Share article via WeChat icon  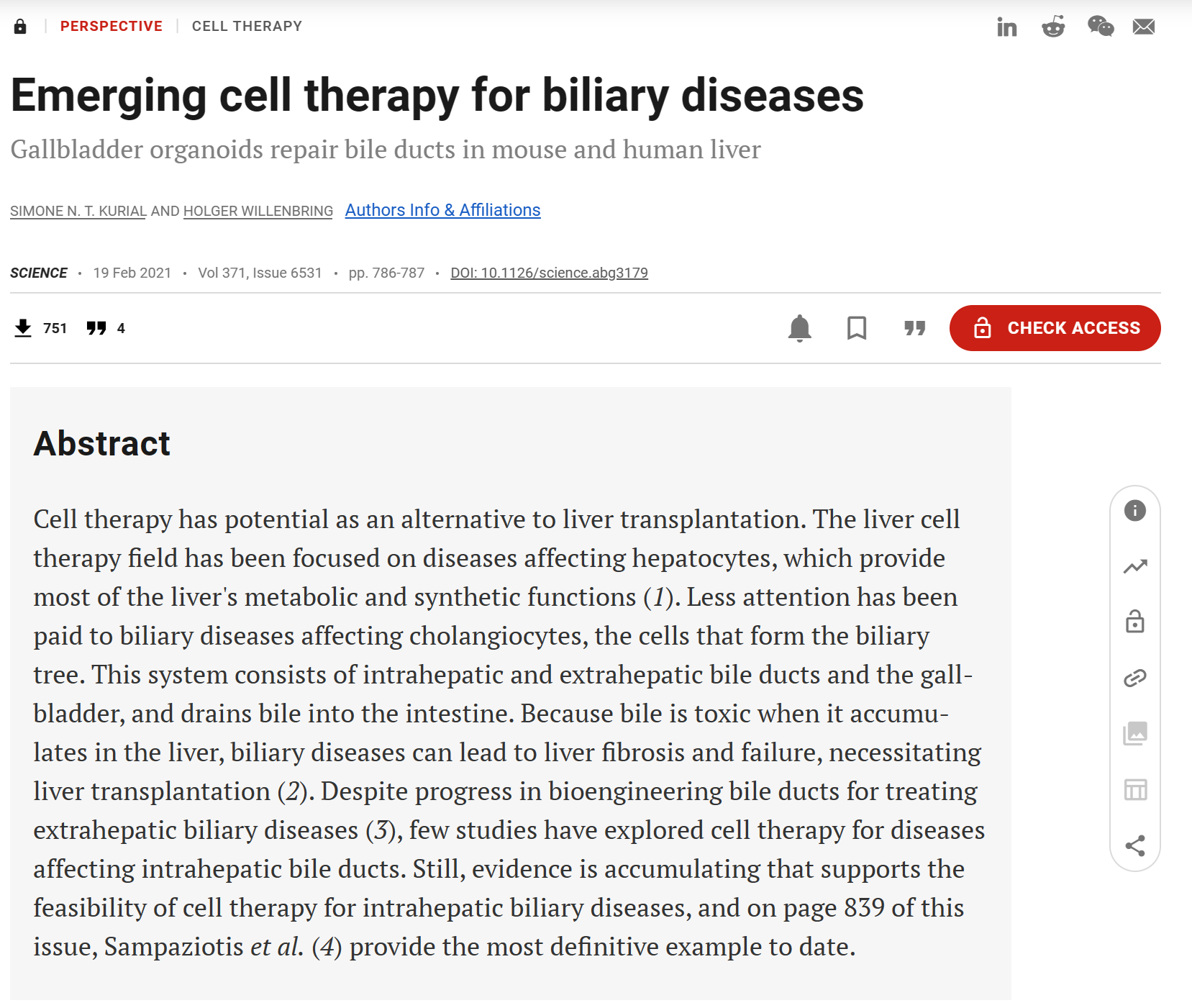[x=1101, y=27]
